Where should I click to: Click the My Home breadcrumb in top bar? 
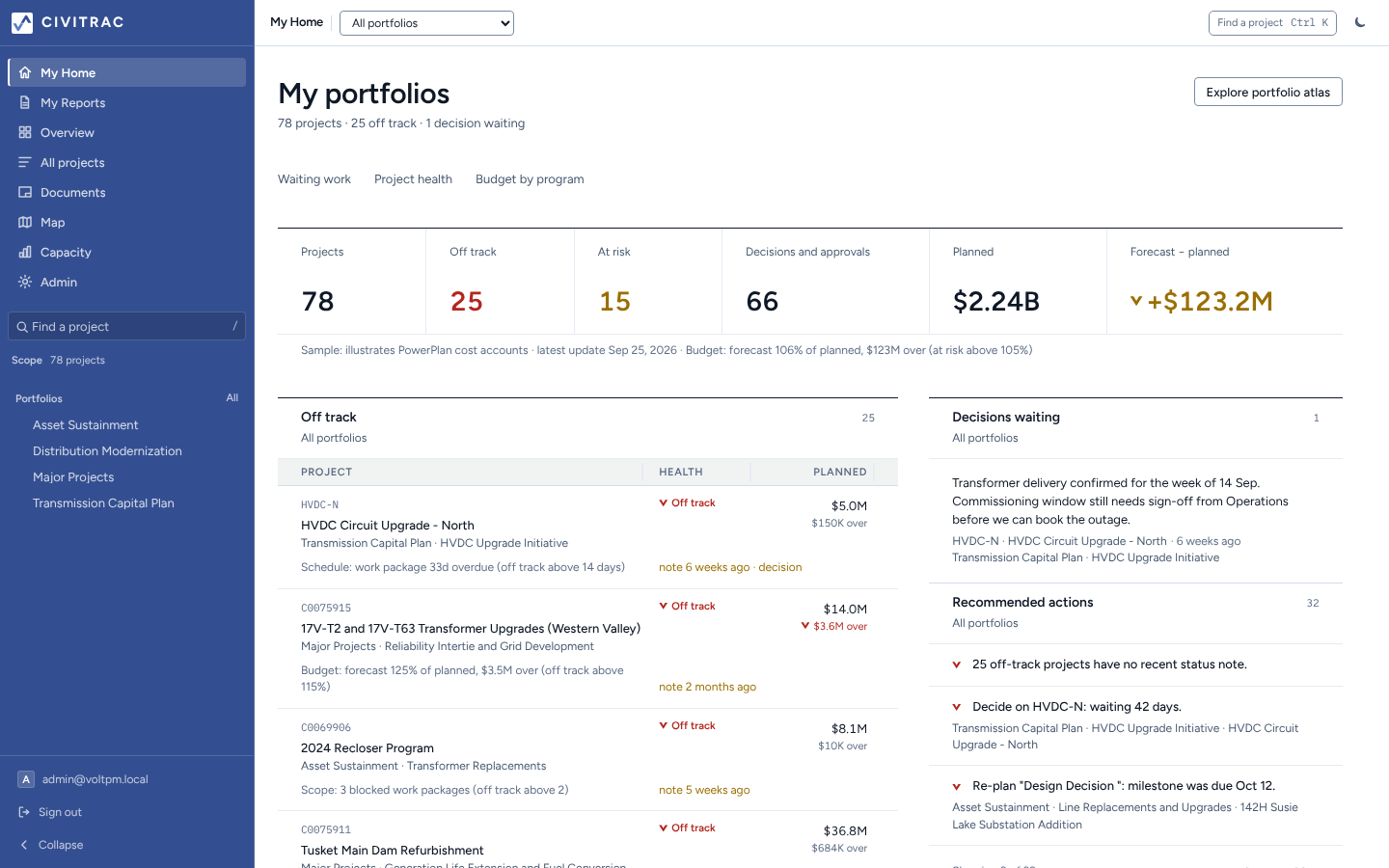(296, 22)
